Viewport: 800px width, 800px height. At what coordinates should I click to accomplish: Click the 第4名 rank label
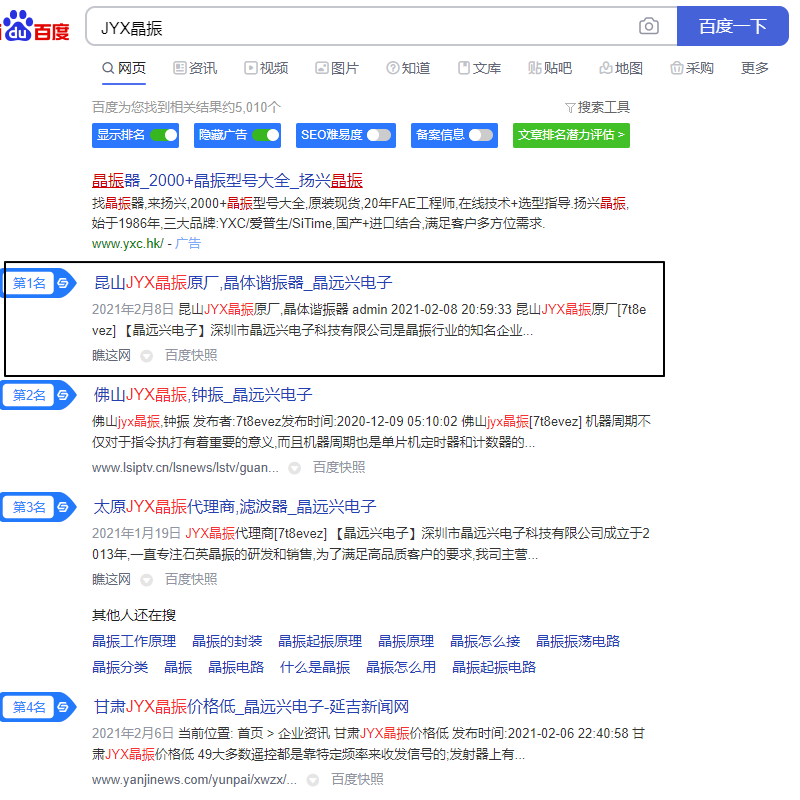coord(29,707)
